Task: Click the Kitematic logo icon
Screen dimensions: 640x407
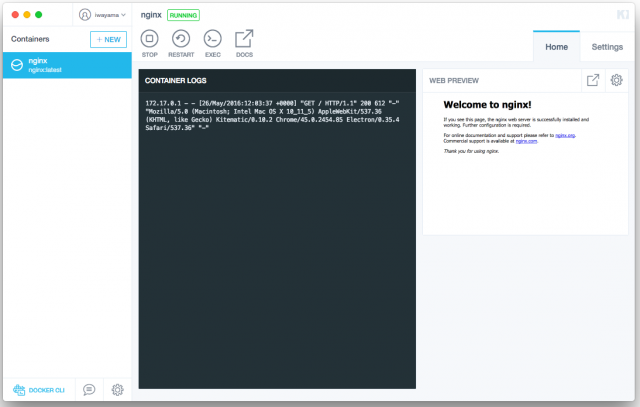Action: click(622, 15)
